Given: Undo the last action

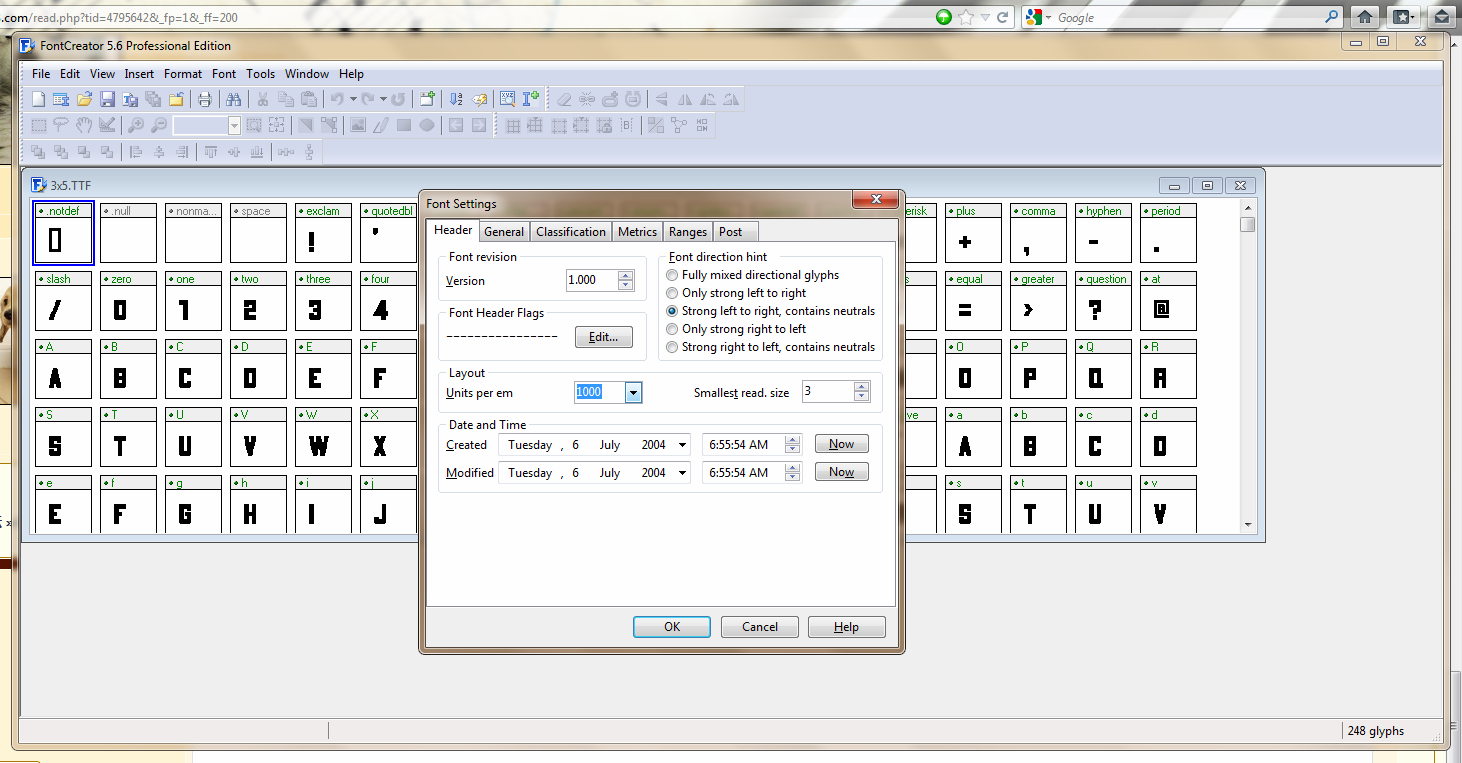Looking at the screenshot, I should [337, 98].
